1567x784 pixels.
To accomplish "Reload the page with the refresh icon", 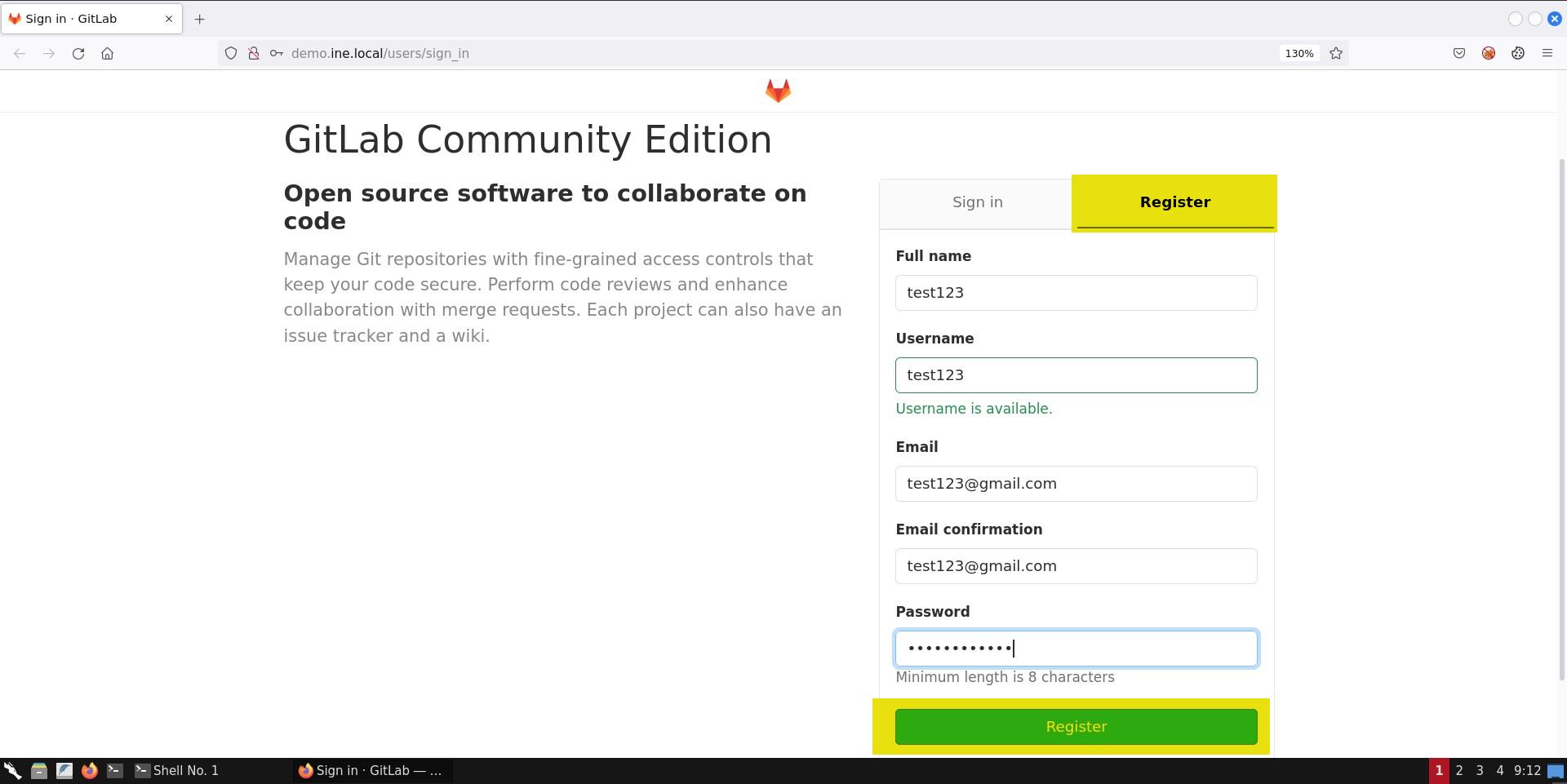I will click(x=78, y=53).
